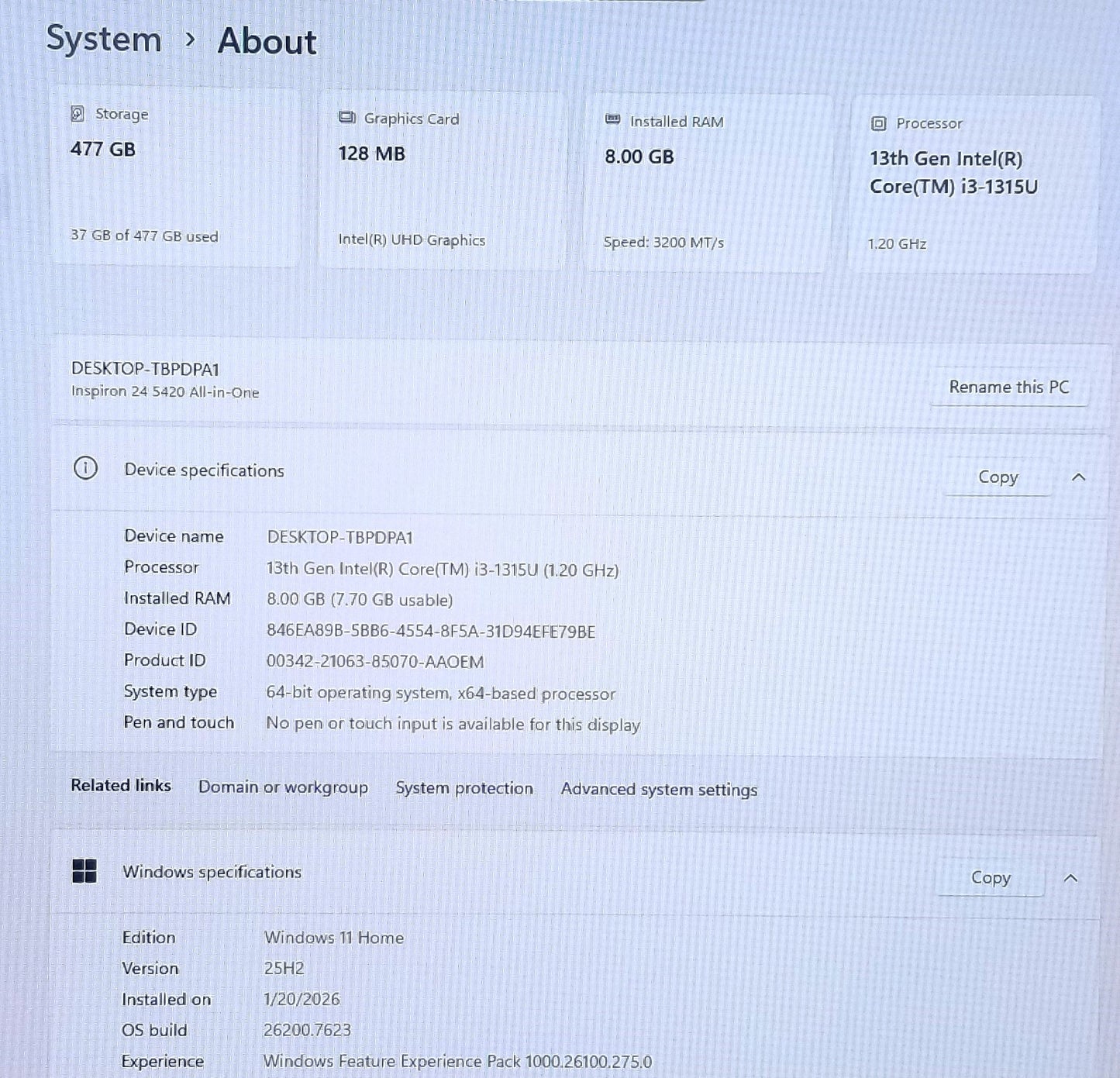Click '64-bit operating system, x64-based processor' text
Viewport: 1120px width, 1078px height.
point(441,693)
